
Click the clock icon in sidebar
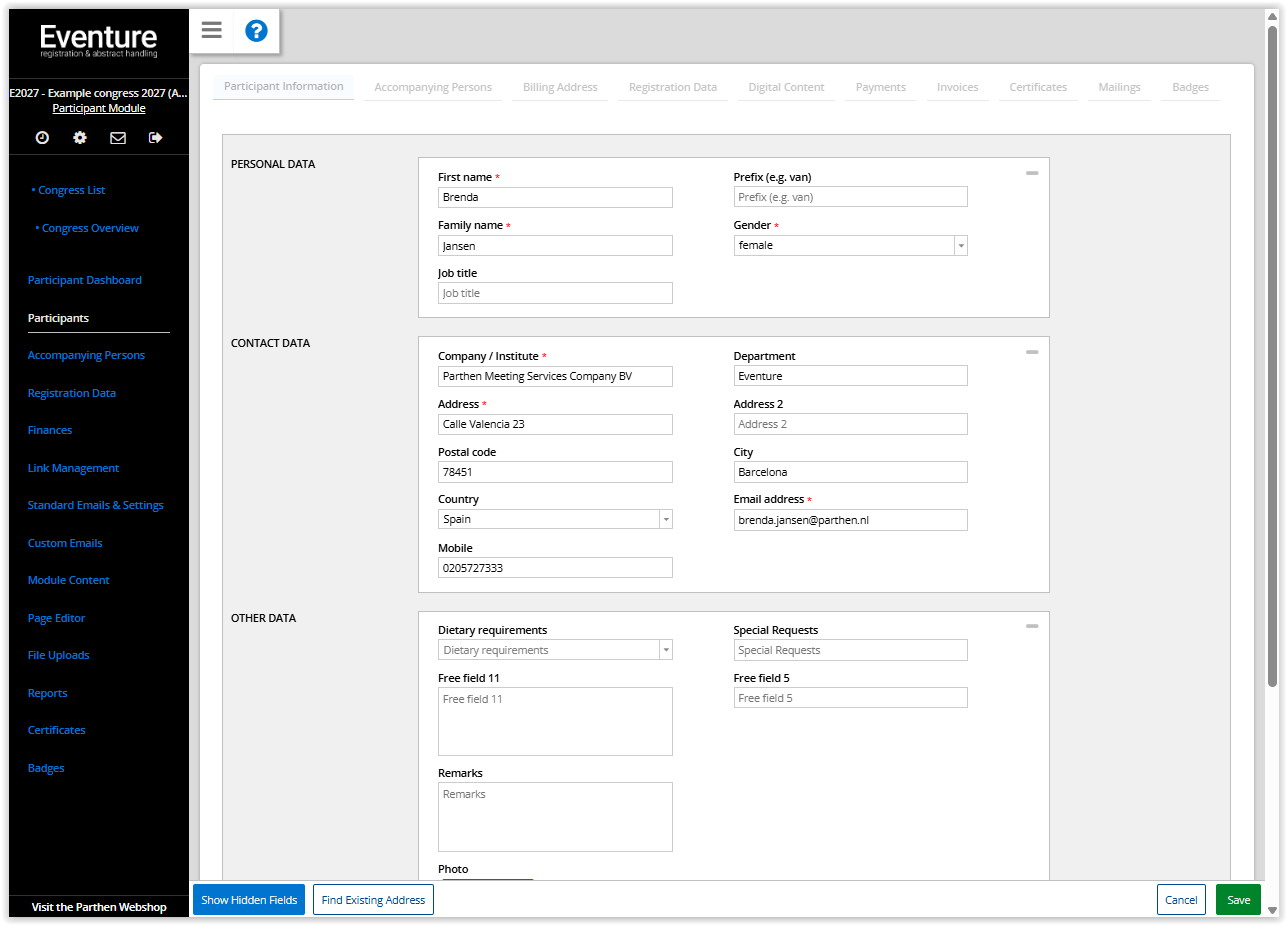tap(42, 138)
